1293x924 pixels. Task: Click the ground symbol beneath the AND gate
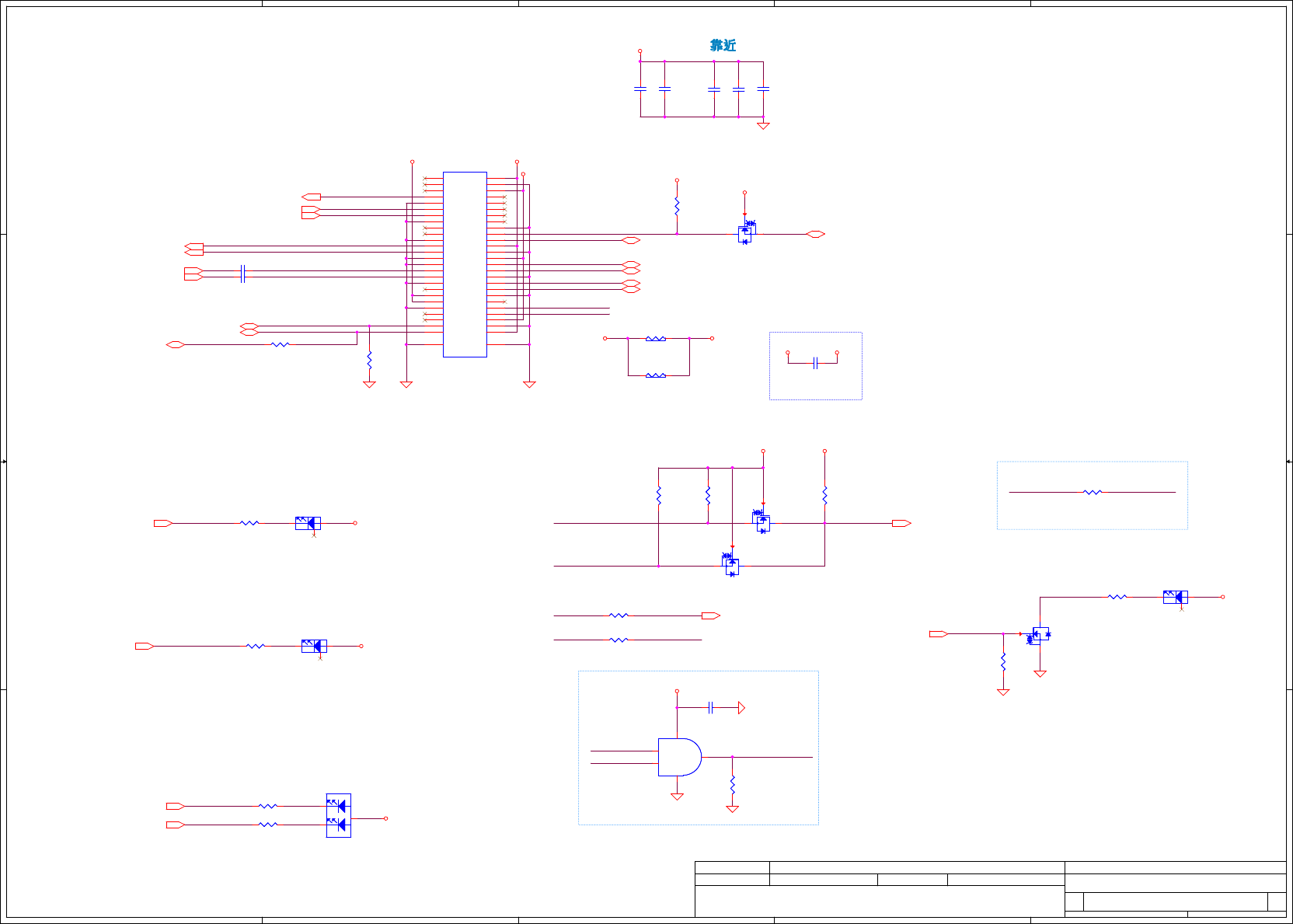(x=677, y=797)
